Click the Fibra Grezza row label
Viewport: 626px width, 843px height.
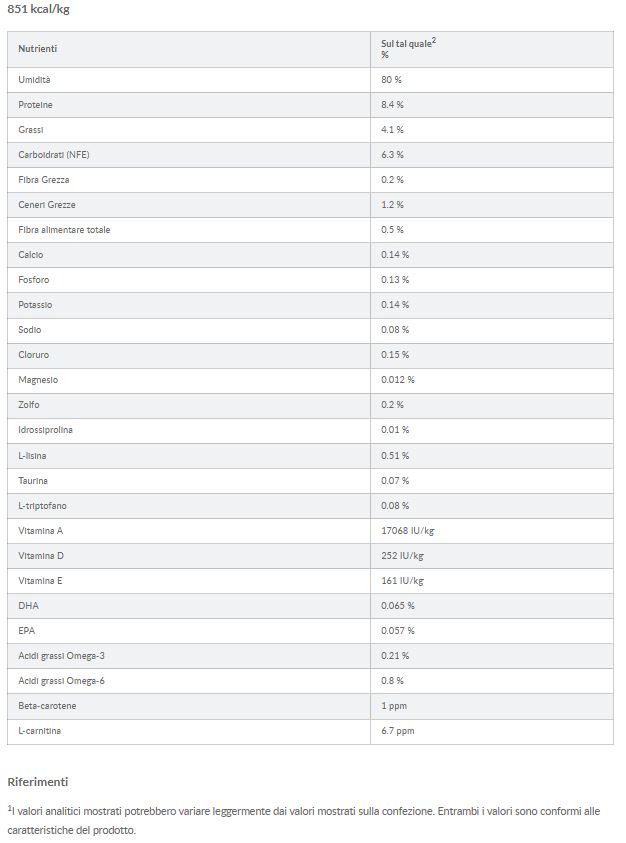pos(44,179)
